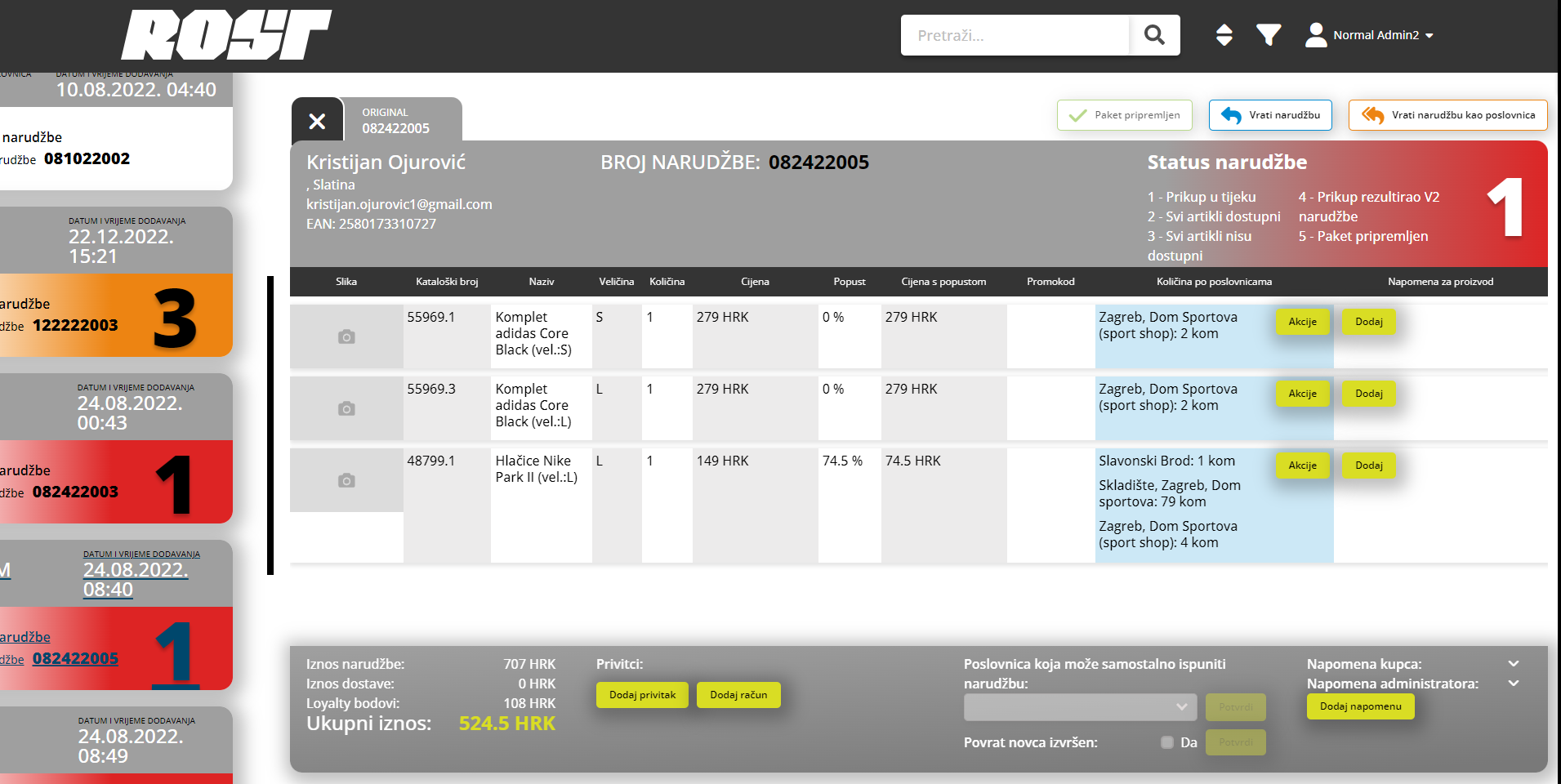Open order link 082422005 in sidebar

point(75,658)
